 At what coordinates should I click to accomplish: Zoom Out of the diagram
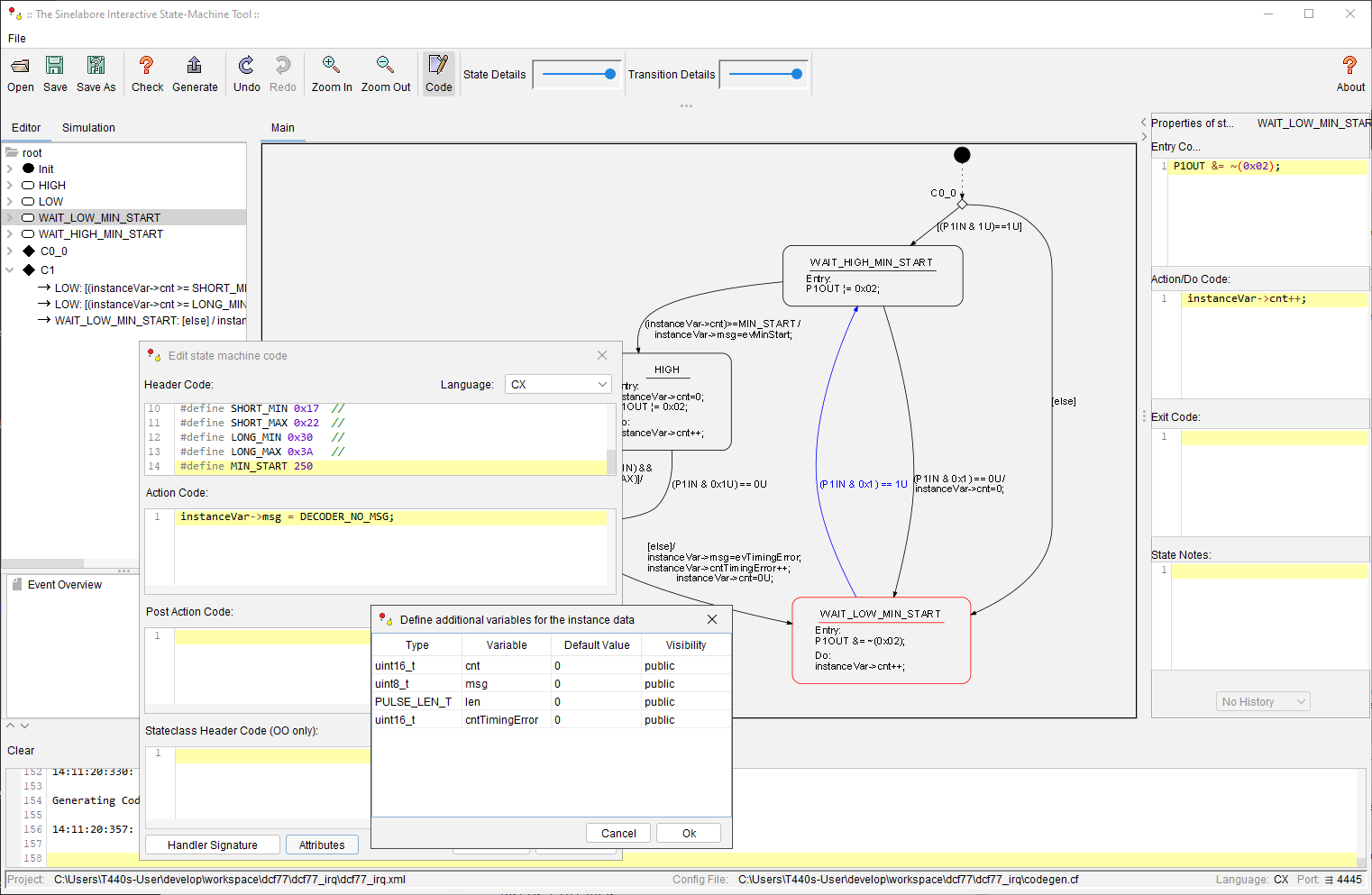(385, 72)
